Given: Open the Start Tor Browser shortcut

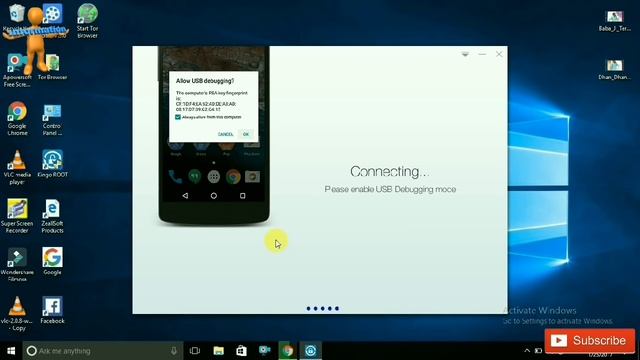Looking at the screenshot, I should point(87,21).
